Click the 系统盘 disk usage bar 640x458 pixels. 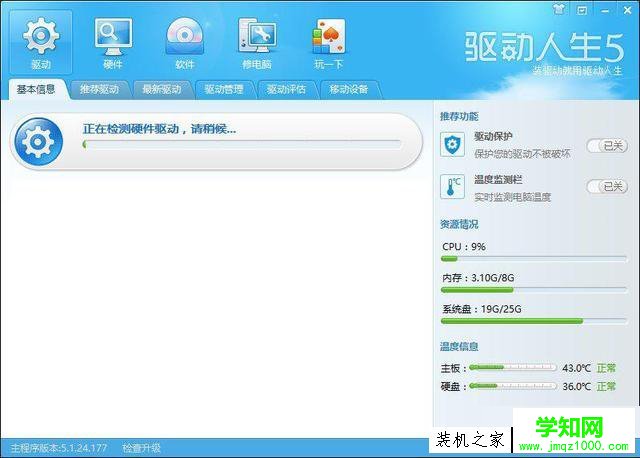(x=534, y=321)
